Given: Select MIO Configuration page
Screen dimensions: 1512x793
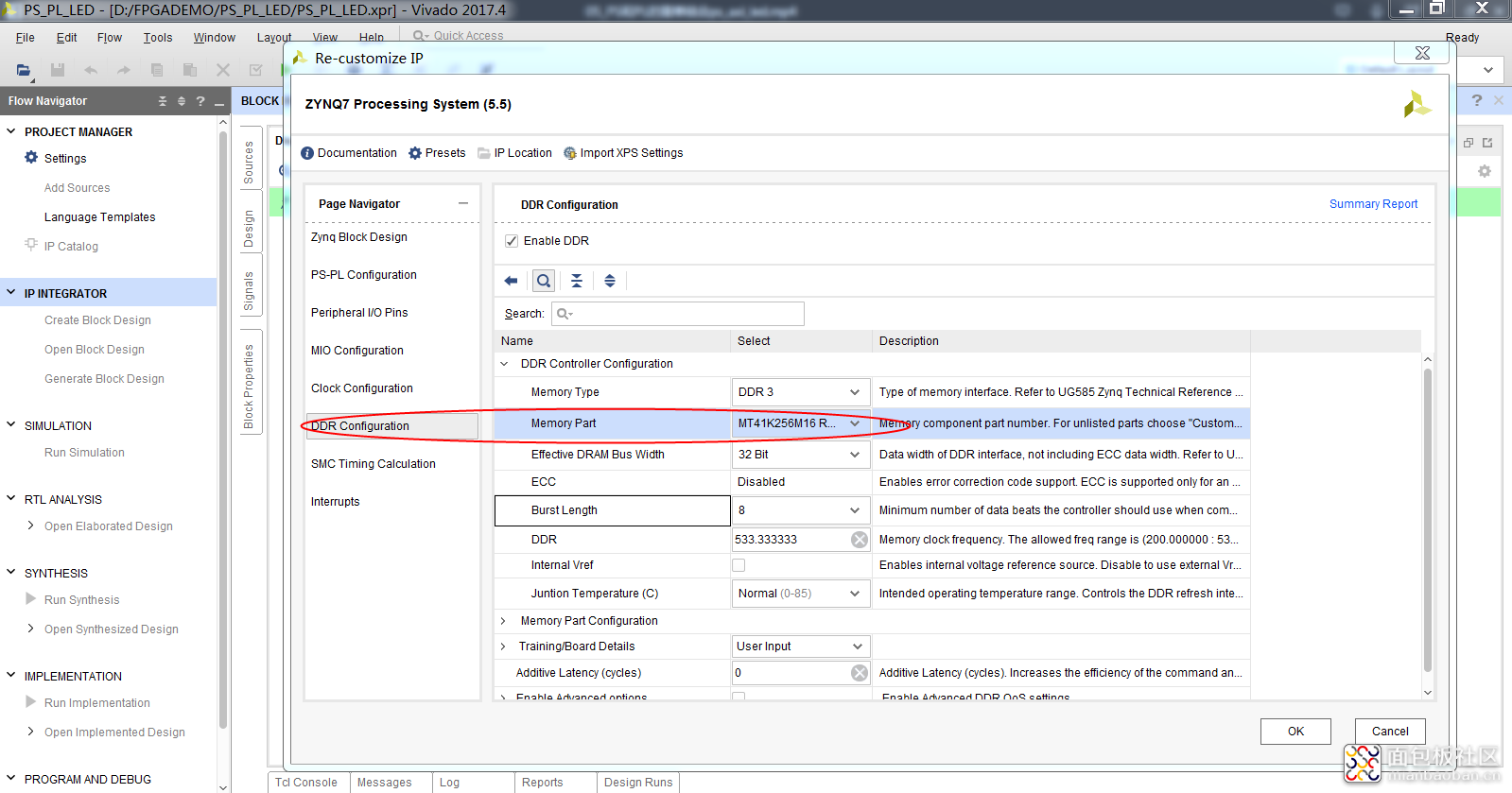Looking at the screenshot, I should click(357, 351).
